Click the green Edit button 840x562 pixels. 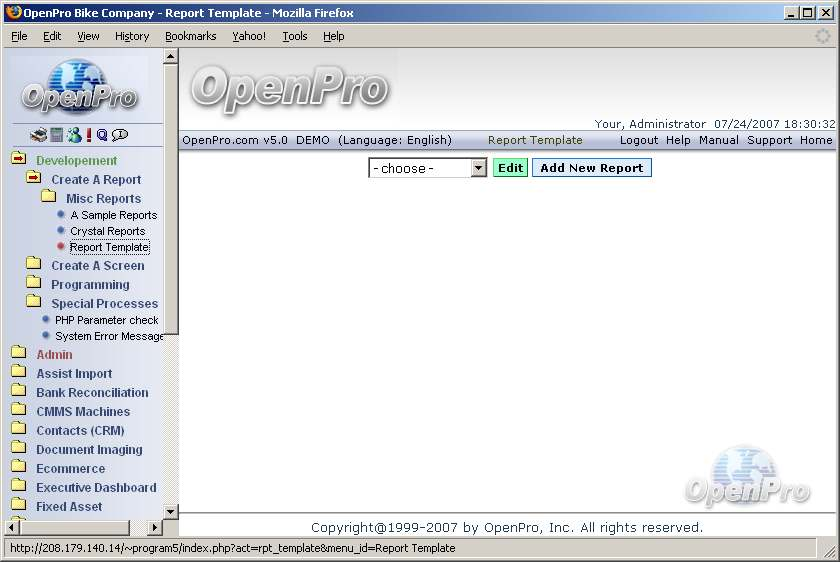point(510,168)
